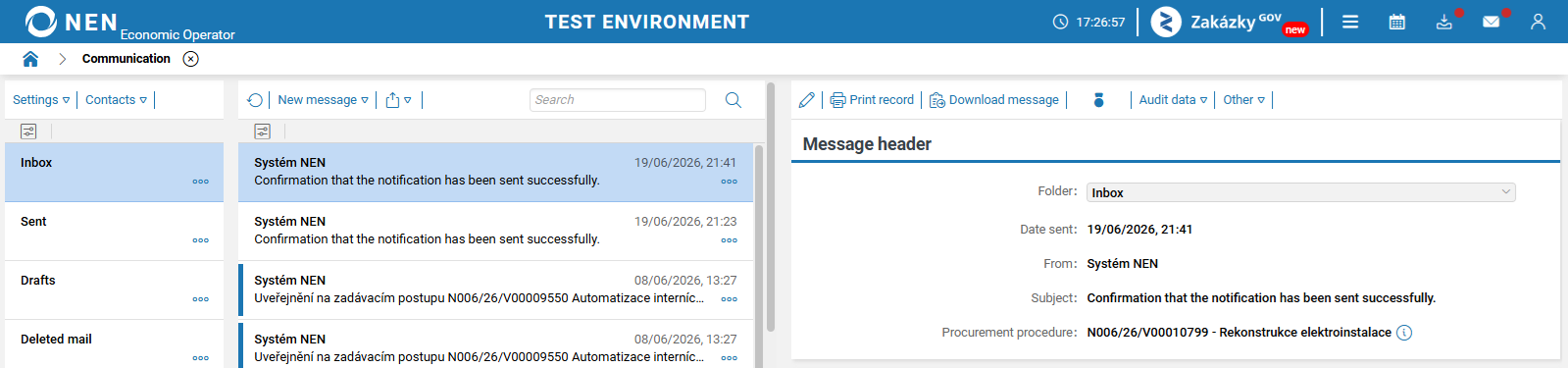Open message dated 19/06/2026, 21:23

click(x=496, y=232)
